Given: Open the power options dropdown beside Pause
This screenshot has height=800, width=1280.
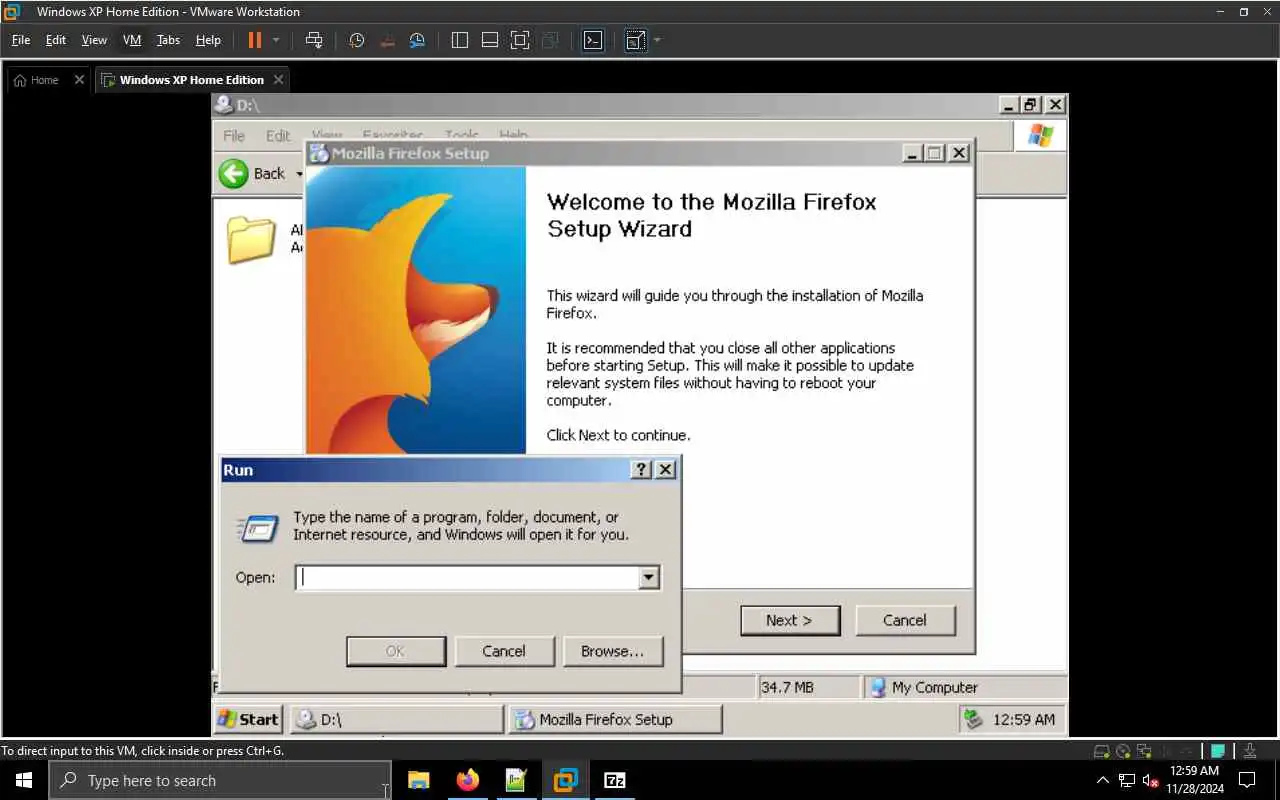Looking at the screenshot, I should (276, 40).
